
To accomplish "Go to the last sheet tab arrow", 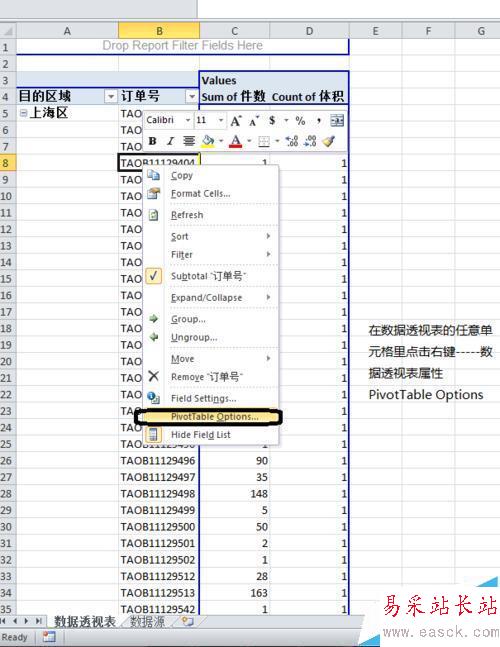I will 38,621.
